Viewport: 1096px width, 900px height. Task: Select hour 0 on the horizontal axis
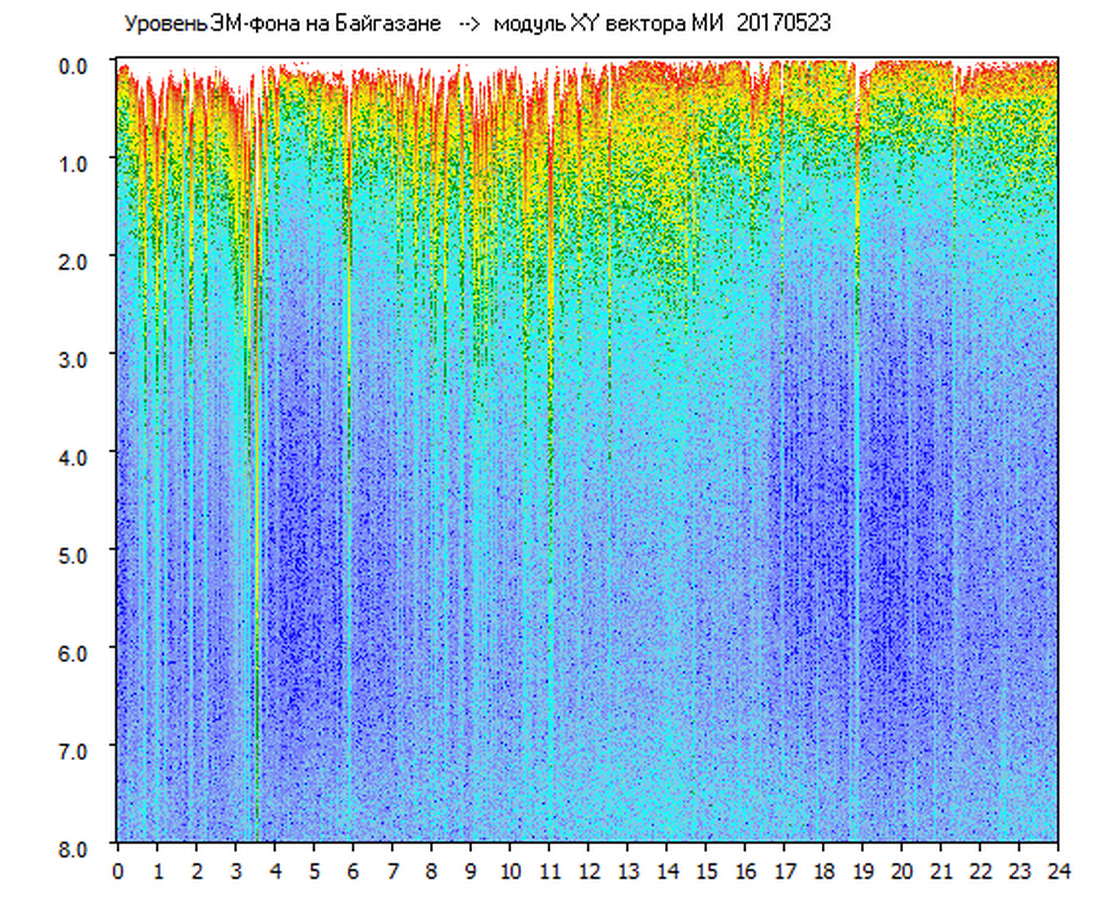(x=118, y=870)
